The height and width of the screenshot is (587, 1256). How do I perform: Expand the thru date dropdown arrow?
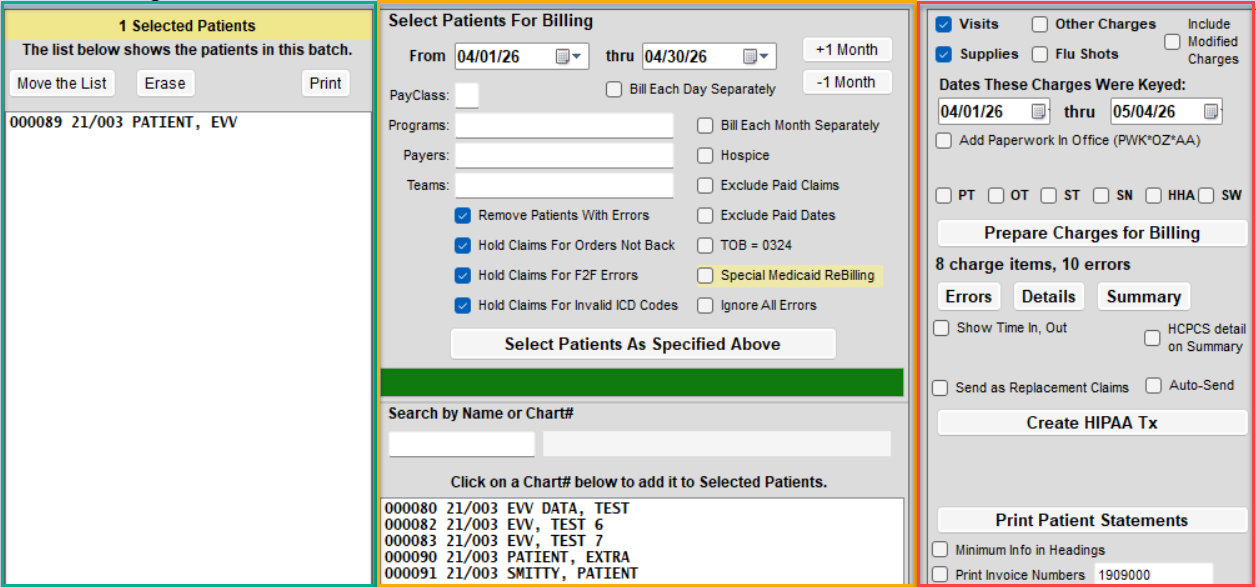(x=766, y=57)
